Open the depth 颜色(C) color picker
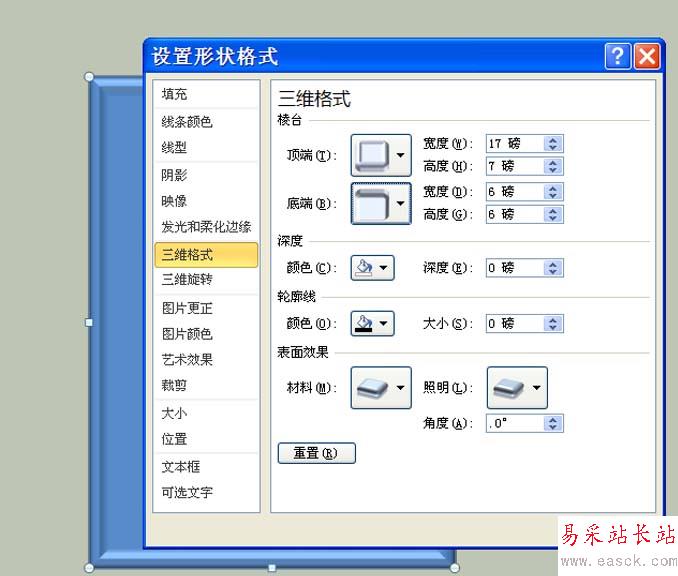The image size is (678, 576). click(x=372, y=268)
